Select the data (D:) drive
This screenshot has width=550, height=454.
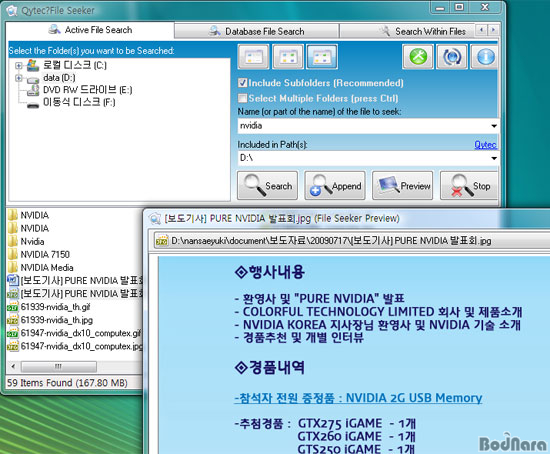pos(59,78)
